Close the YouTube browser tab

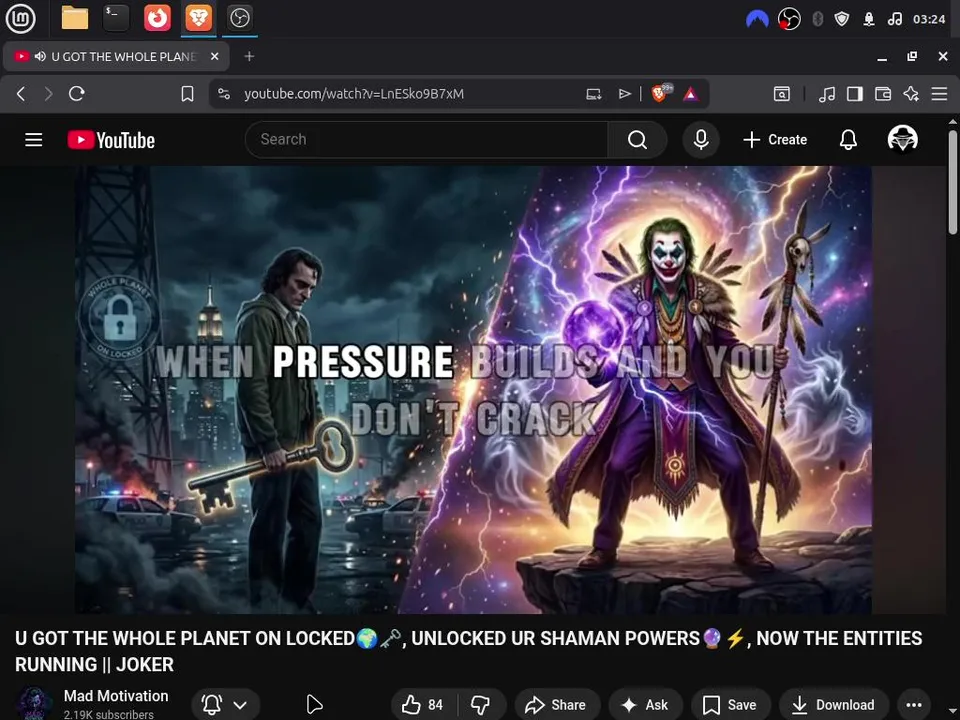pos(214,56)
